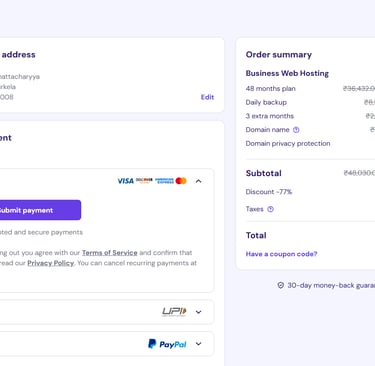Click the Domain name help icon

[x=296, y=130]
